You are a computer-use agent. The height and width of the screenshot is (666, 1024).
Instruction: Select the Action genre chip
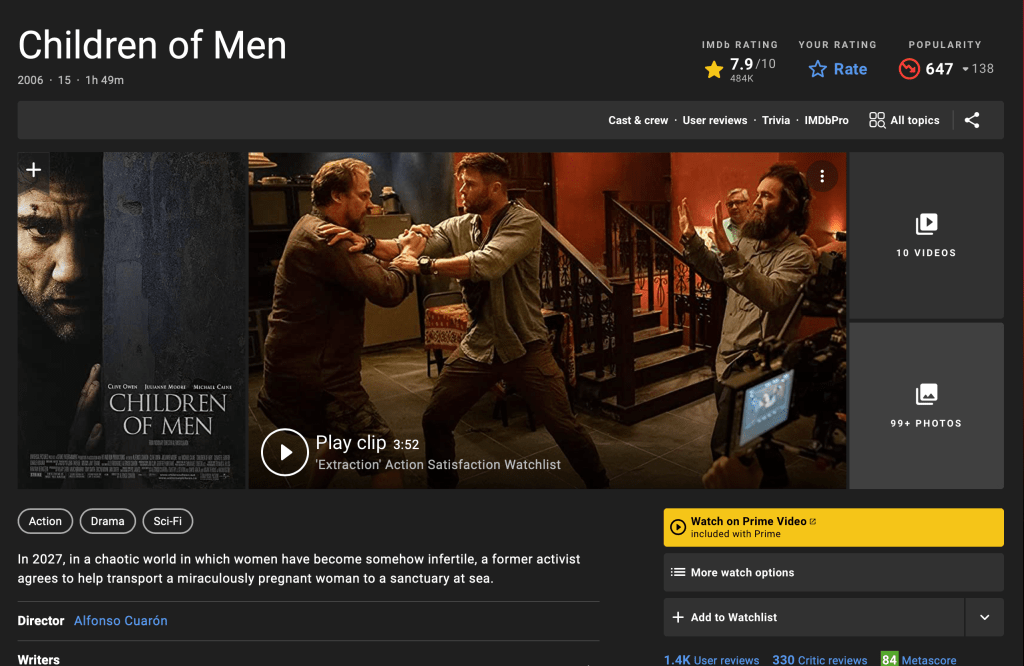click(45, 521)
